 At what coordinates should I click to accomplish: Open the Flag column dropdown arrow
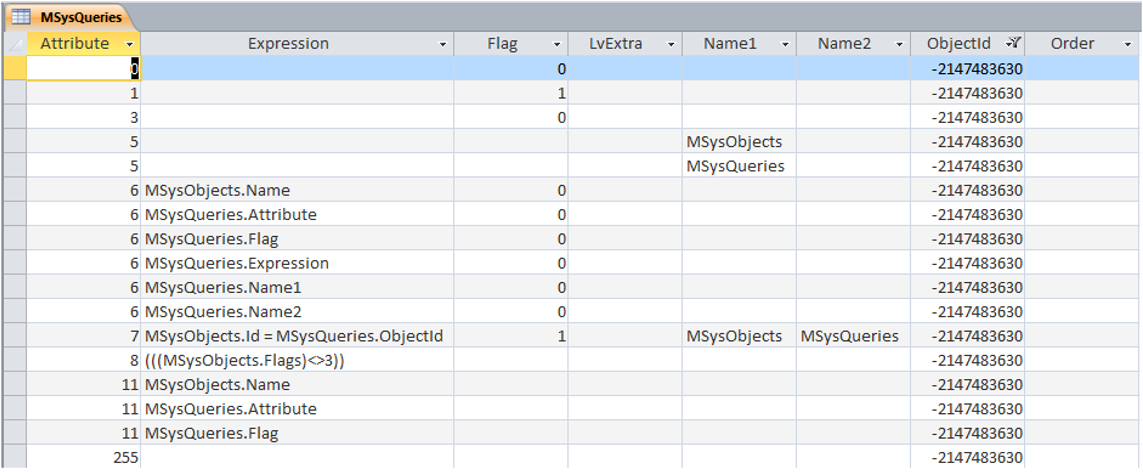[x=557, y=44]
